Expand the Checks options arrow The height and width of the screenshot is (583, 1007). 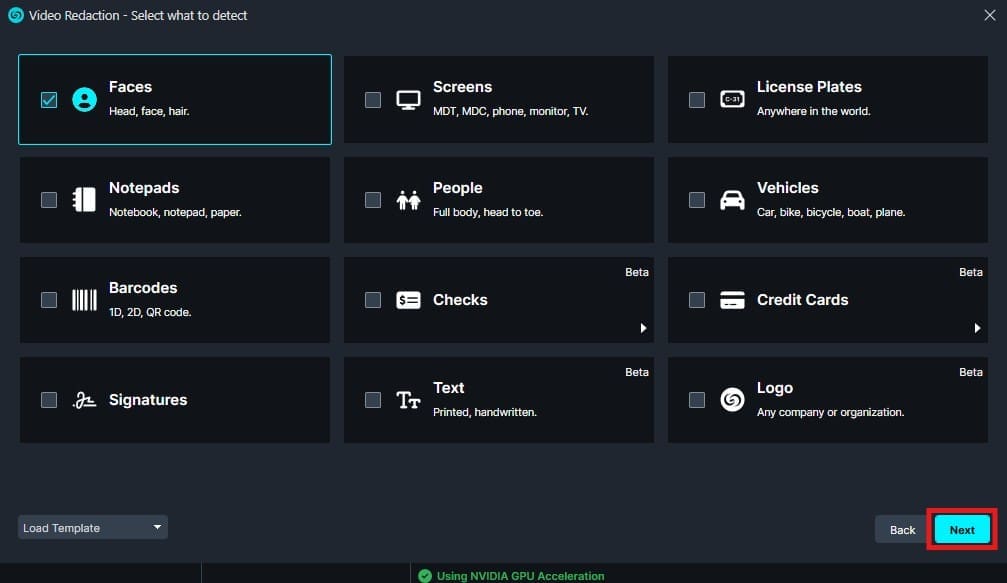[644, 327]
